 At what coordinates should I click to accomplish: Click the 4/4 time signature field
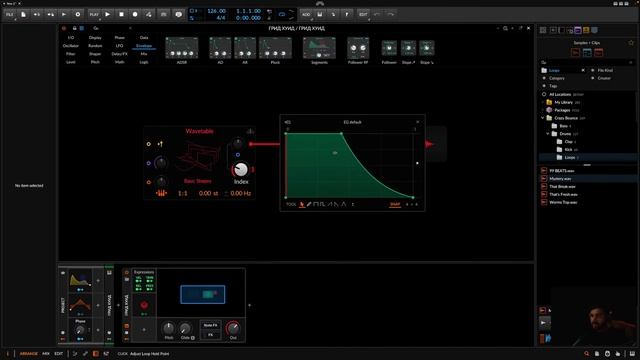[220, 18]
